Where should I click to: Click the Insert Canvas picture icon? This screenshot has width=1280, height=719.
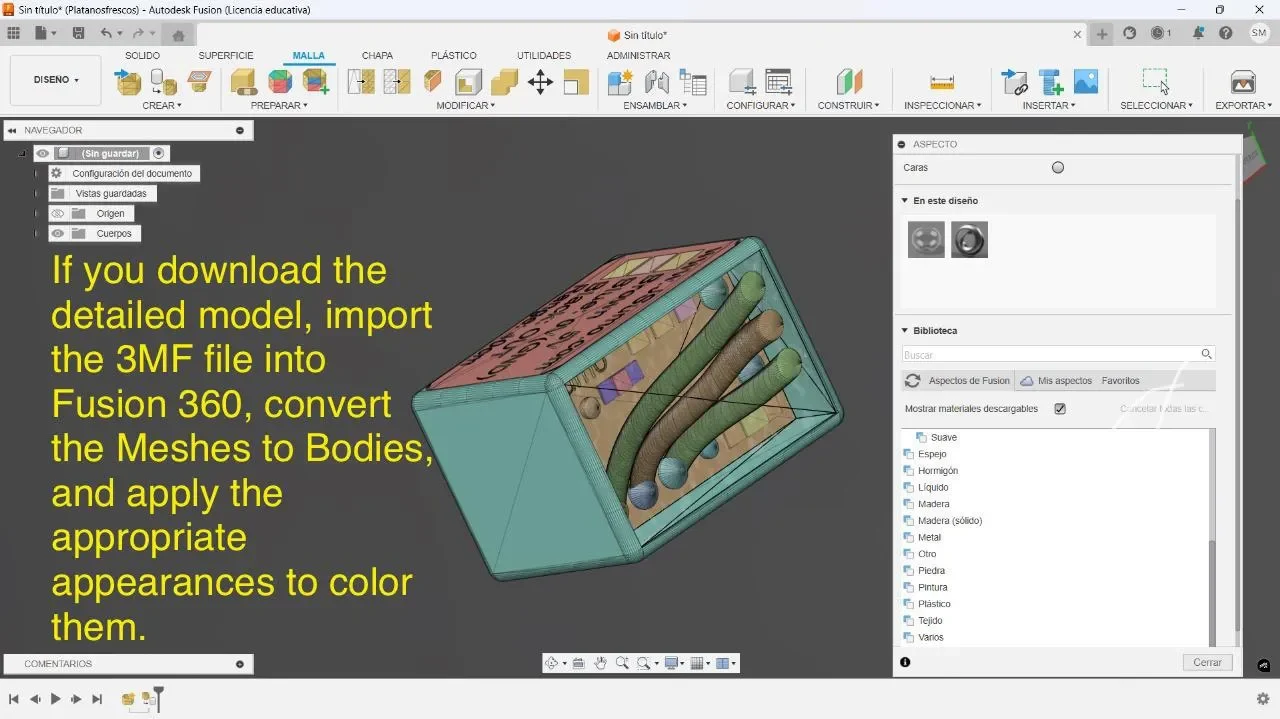(1085, 82)
